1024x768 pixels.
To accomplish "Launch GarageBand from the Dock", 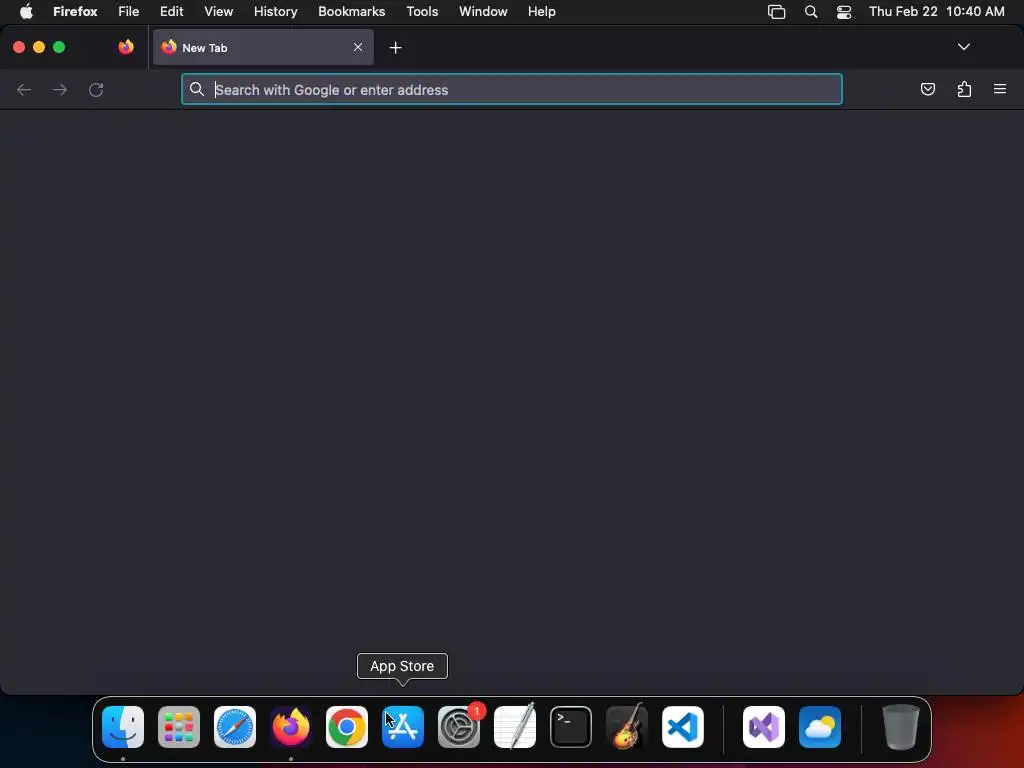I will click(x=627, y=727).
